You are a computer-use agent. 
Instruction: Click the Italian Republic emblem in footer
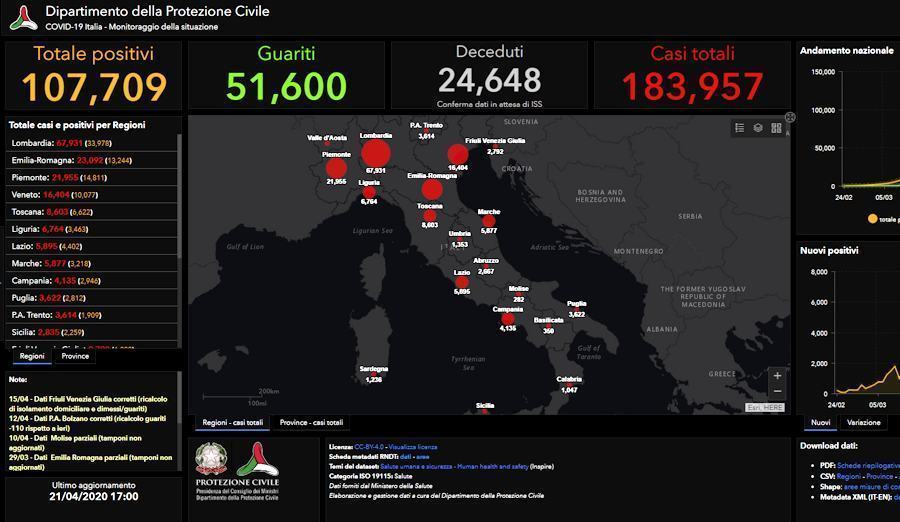(x=211, y=460)
